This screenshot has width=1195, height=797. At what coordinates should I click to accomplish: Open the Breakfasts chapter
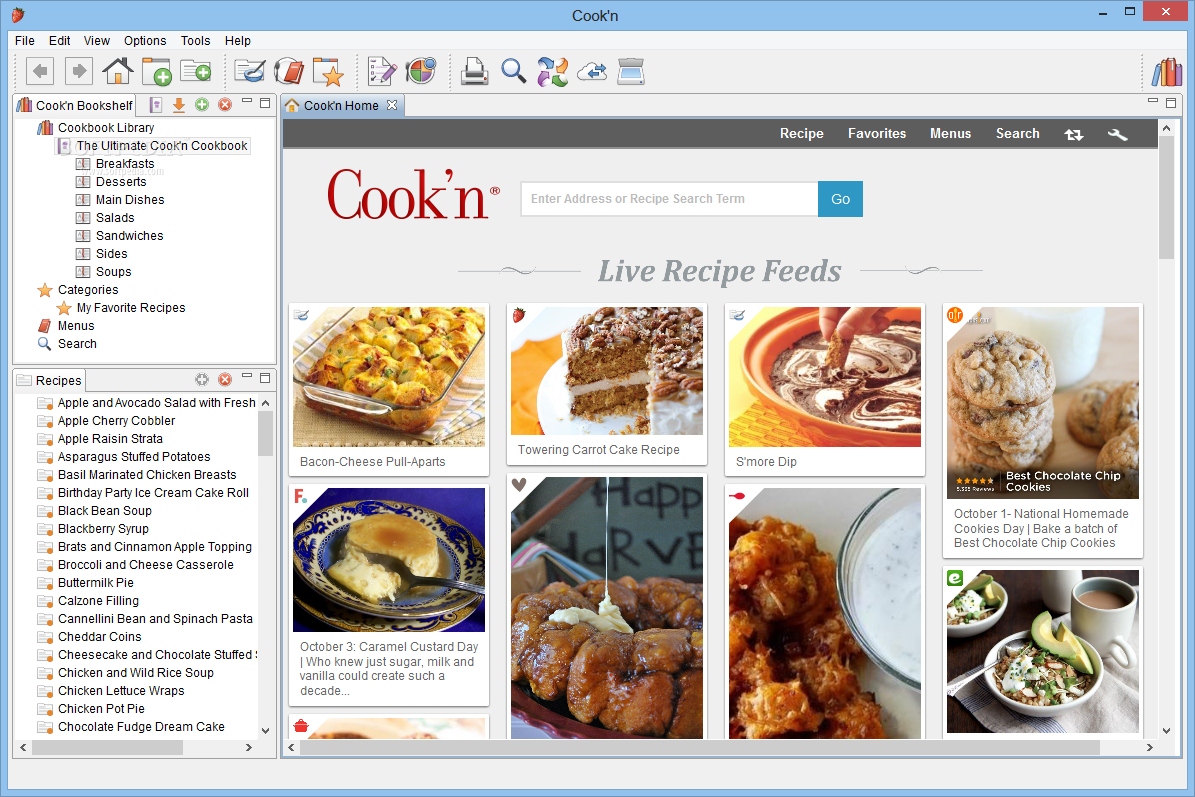click(125, 164)
